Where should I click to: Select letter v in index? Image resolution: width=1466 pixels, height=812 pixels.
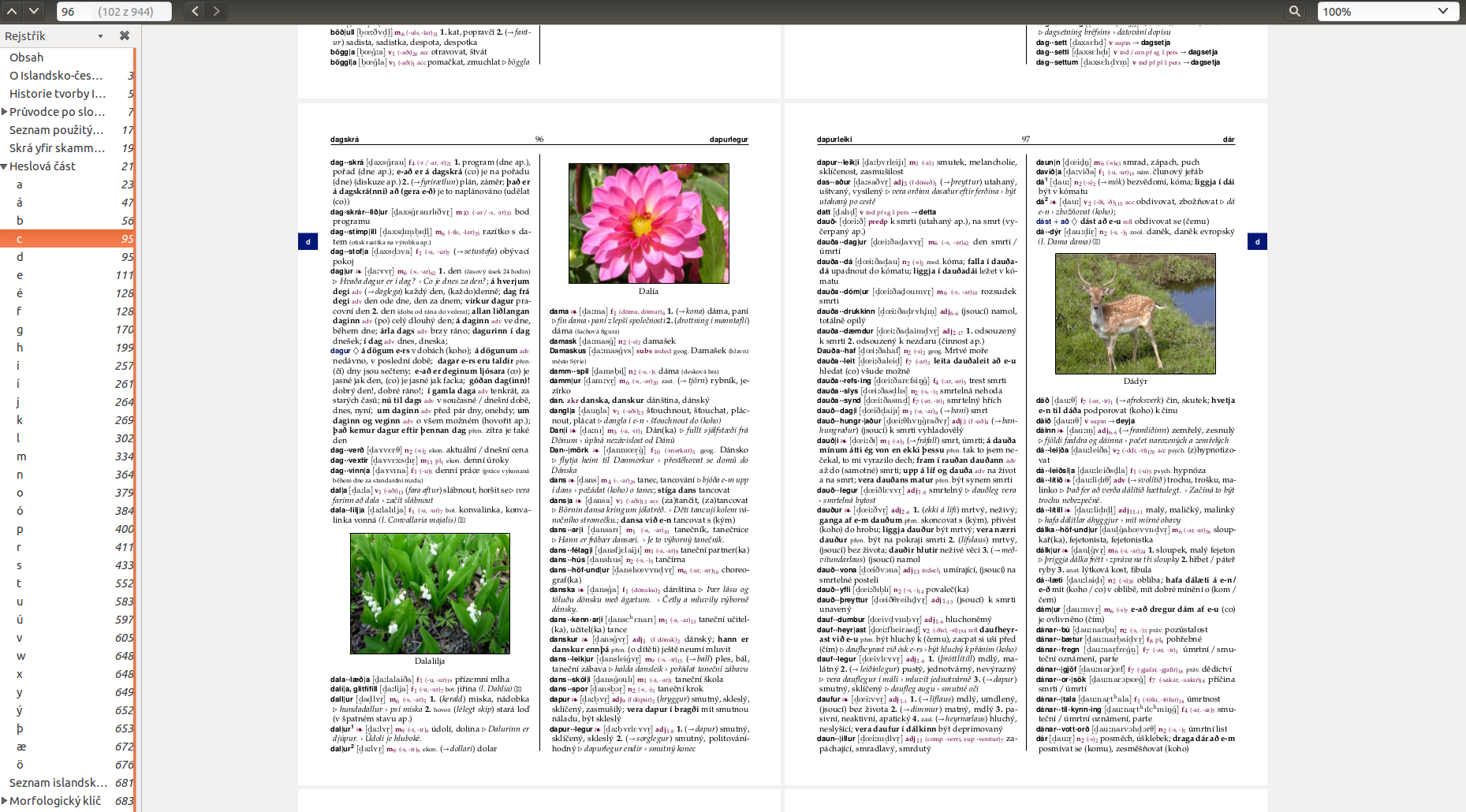67,638
